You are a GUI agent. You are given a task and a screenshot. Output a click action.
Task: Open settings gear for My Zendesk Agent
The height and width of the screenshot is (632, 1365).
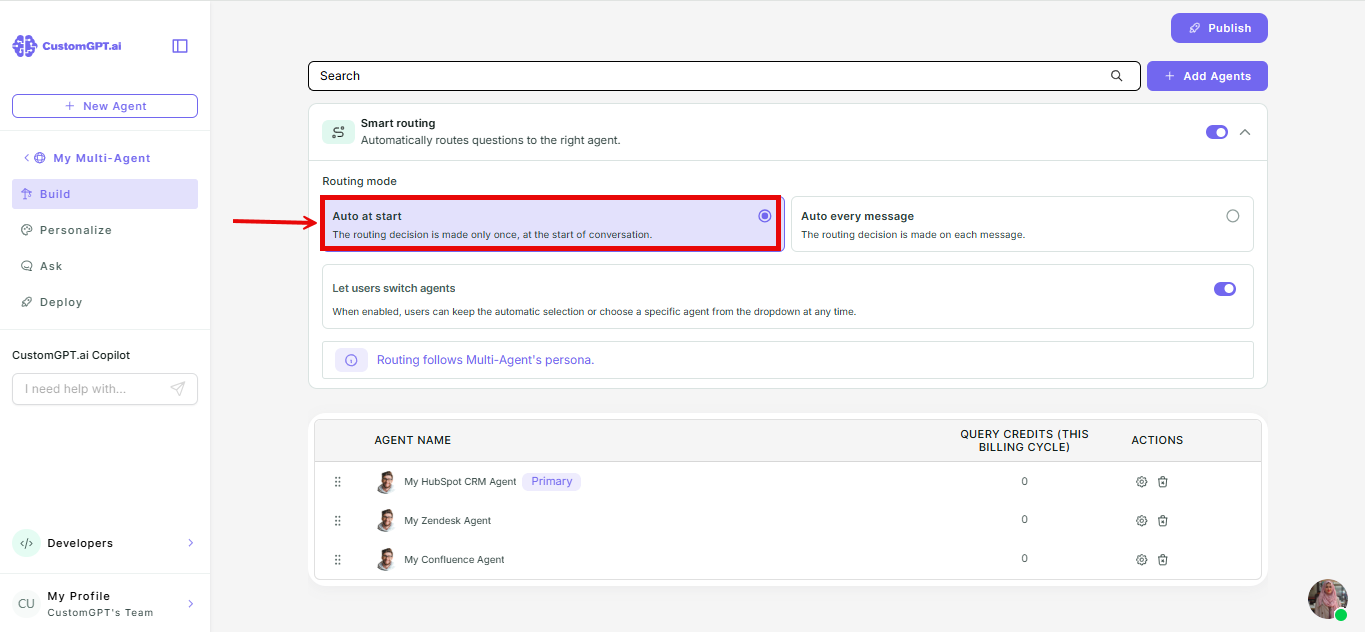click(x=1141, y=521)
